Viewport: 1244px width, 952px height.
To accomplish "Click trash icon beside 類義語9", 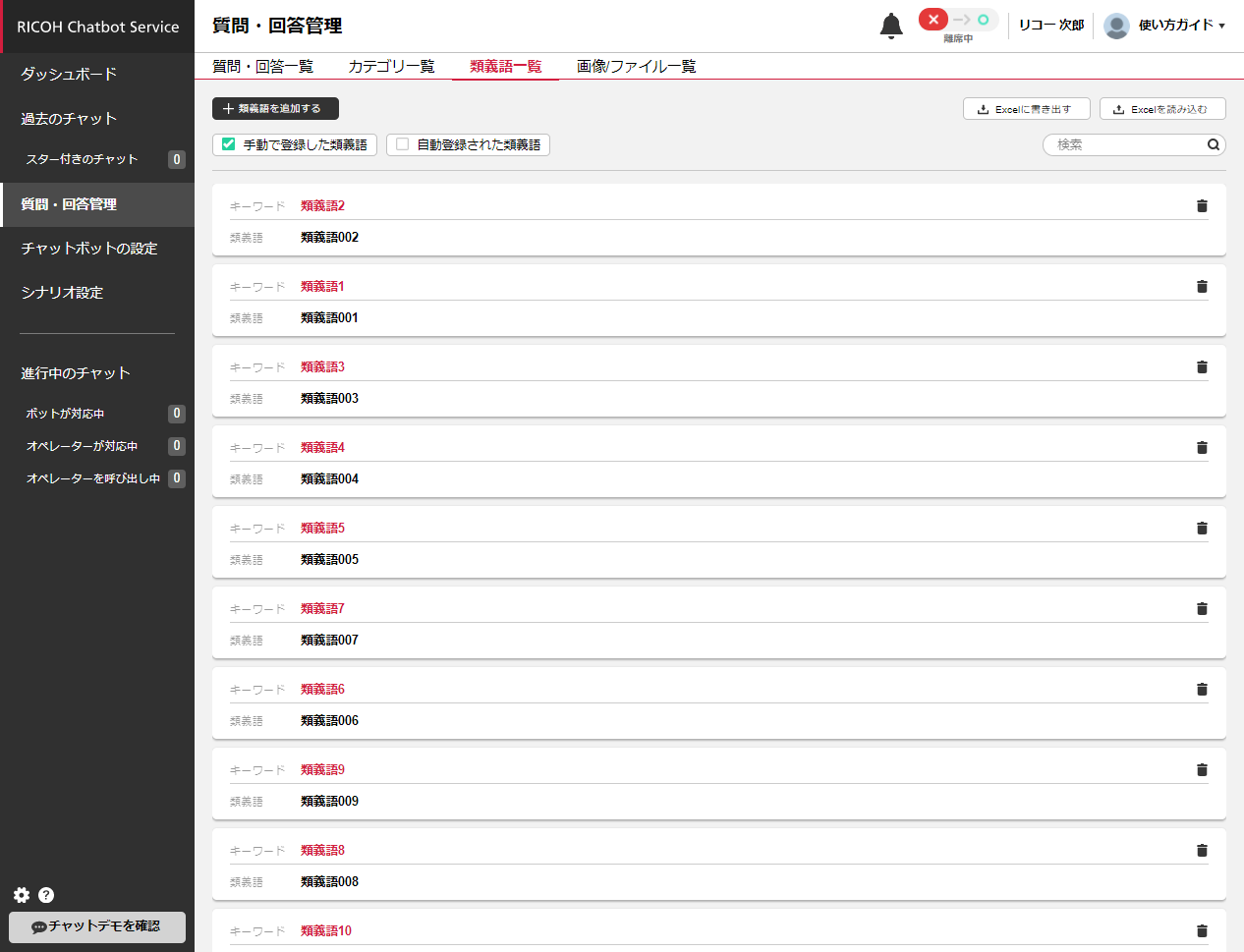I will tap(1201, 770).
